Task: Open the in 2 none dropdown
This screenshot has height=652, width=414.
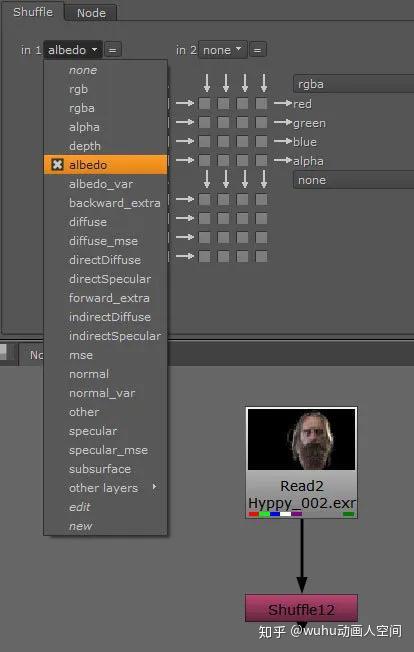Action: click(223, 50)
